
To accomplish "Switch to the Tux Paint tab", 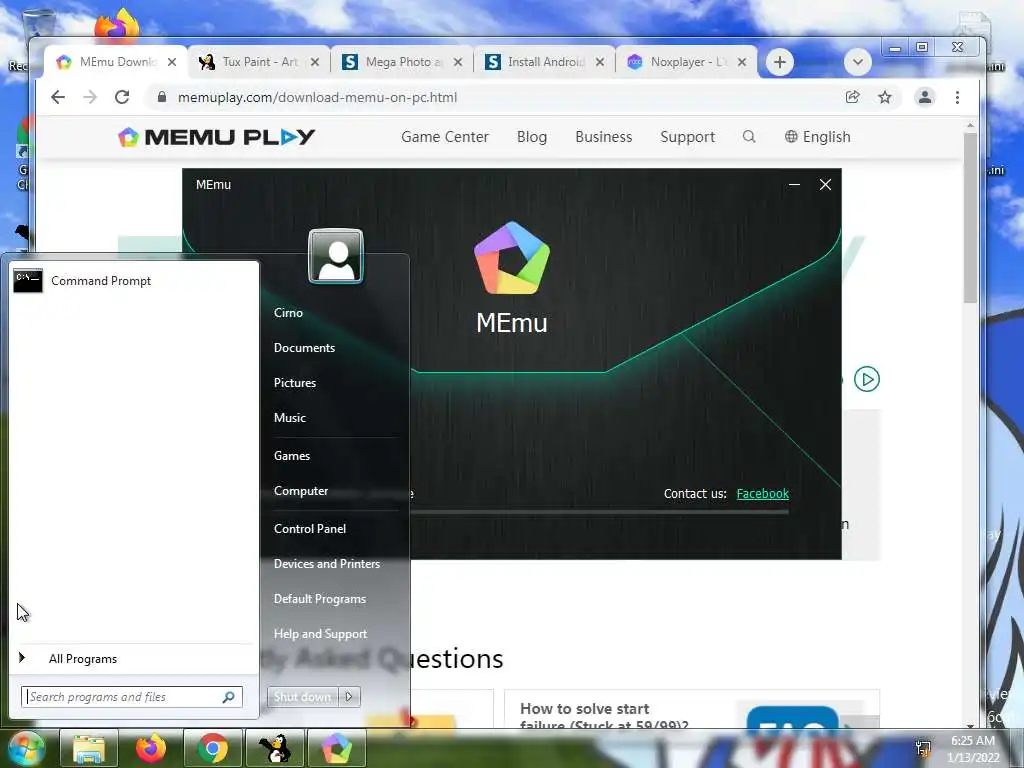I will click(259, 62).
